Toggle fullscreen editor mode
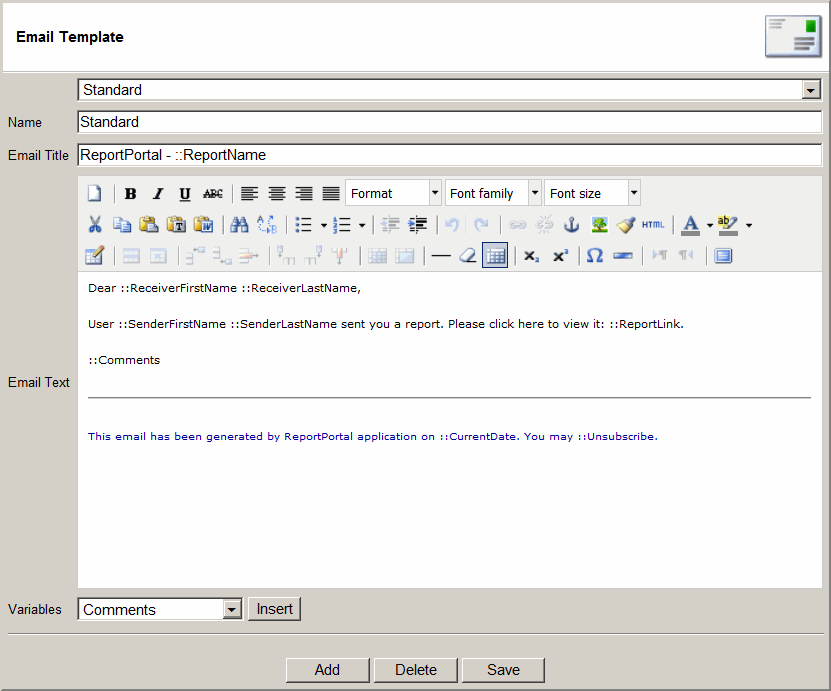This screenshot has height=691, width=831. pyautogui.click(x=723, y=256)
